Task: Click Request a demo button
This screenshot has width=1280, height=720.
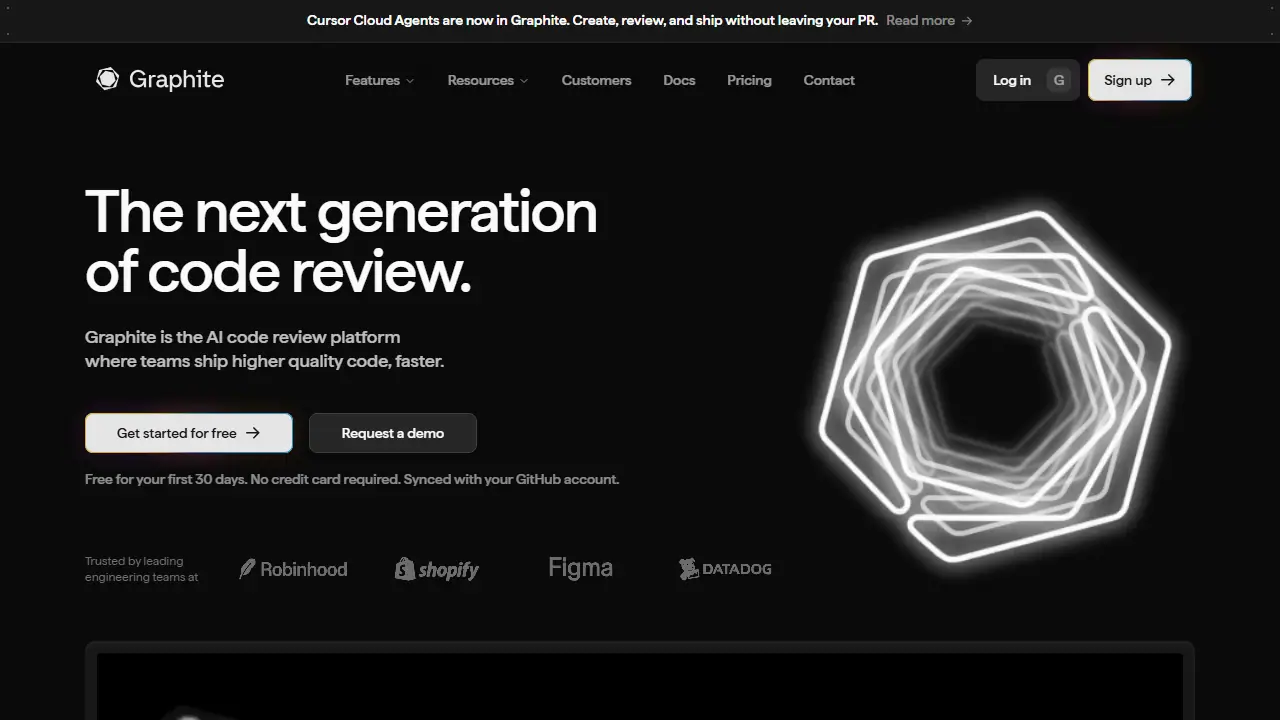Action: (393, 433)
